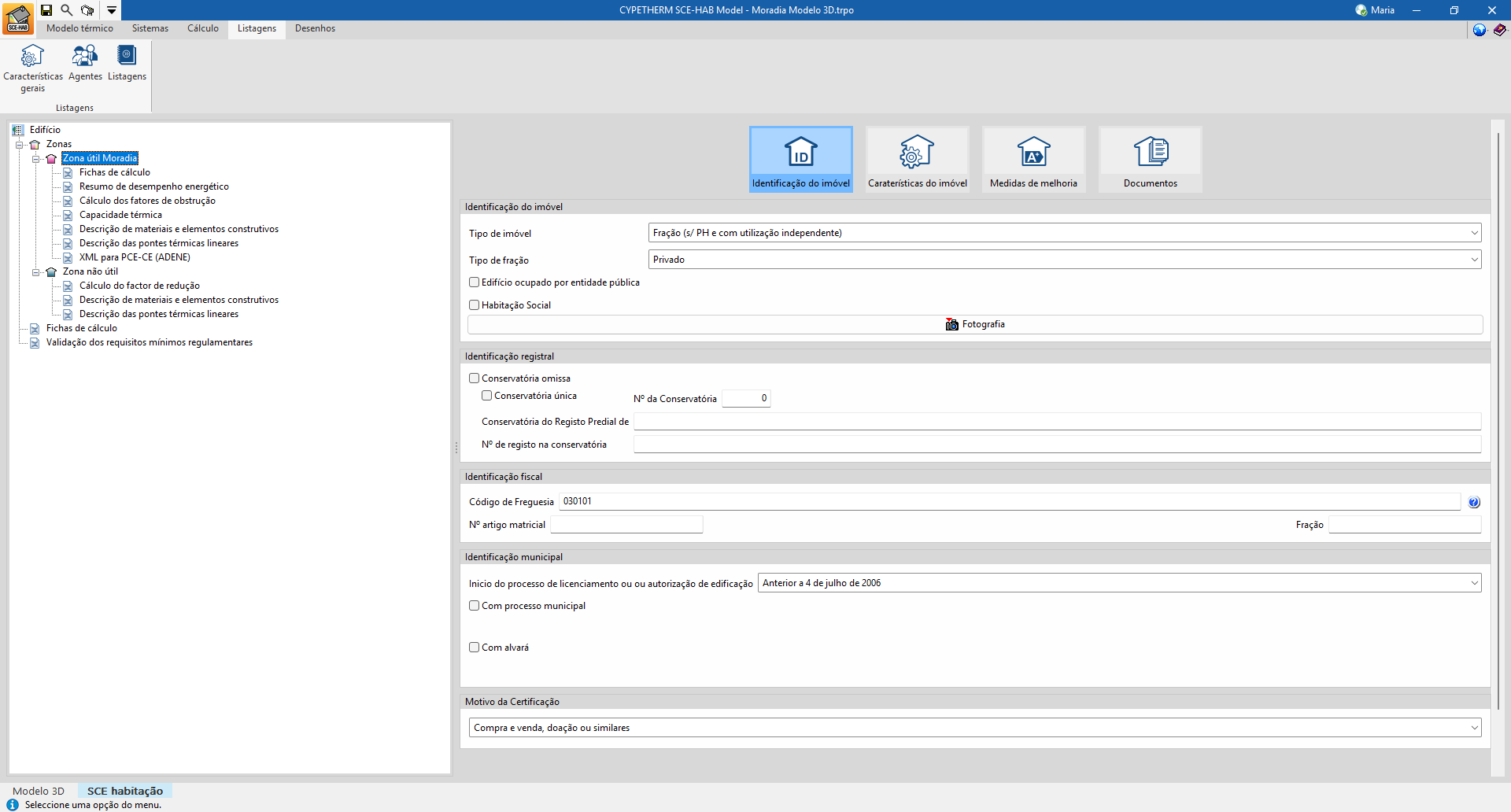Screen dimensions: 1511x812
Task: Click the save icon in the title bar
Action: (x=46, y=10)
